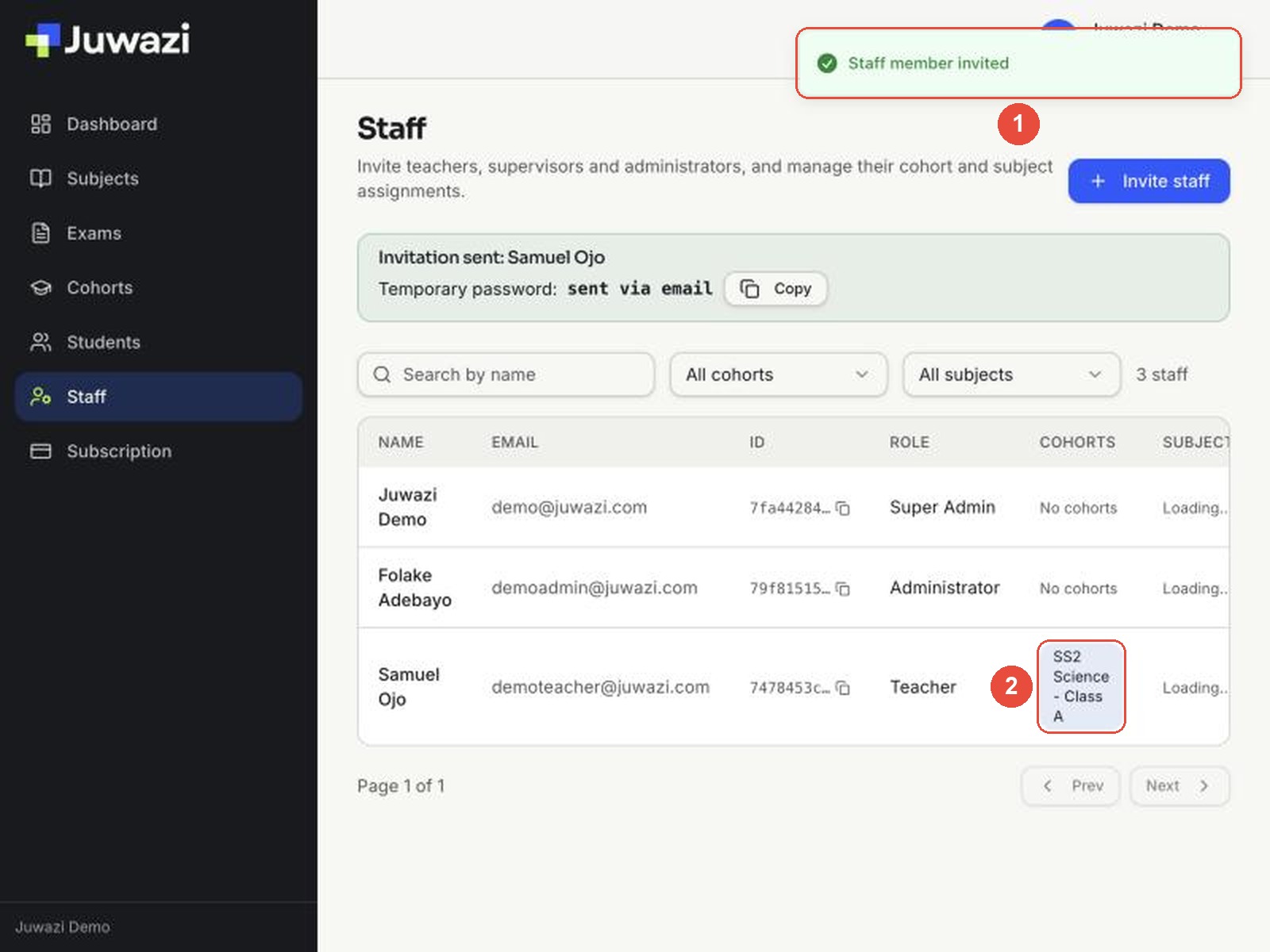Viewport: 1270px width, 952px height.
Task: Expand the All cohorts dropdown
Action: pyautogui.click(x=778, y=374)
